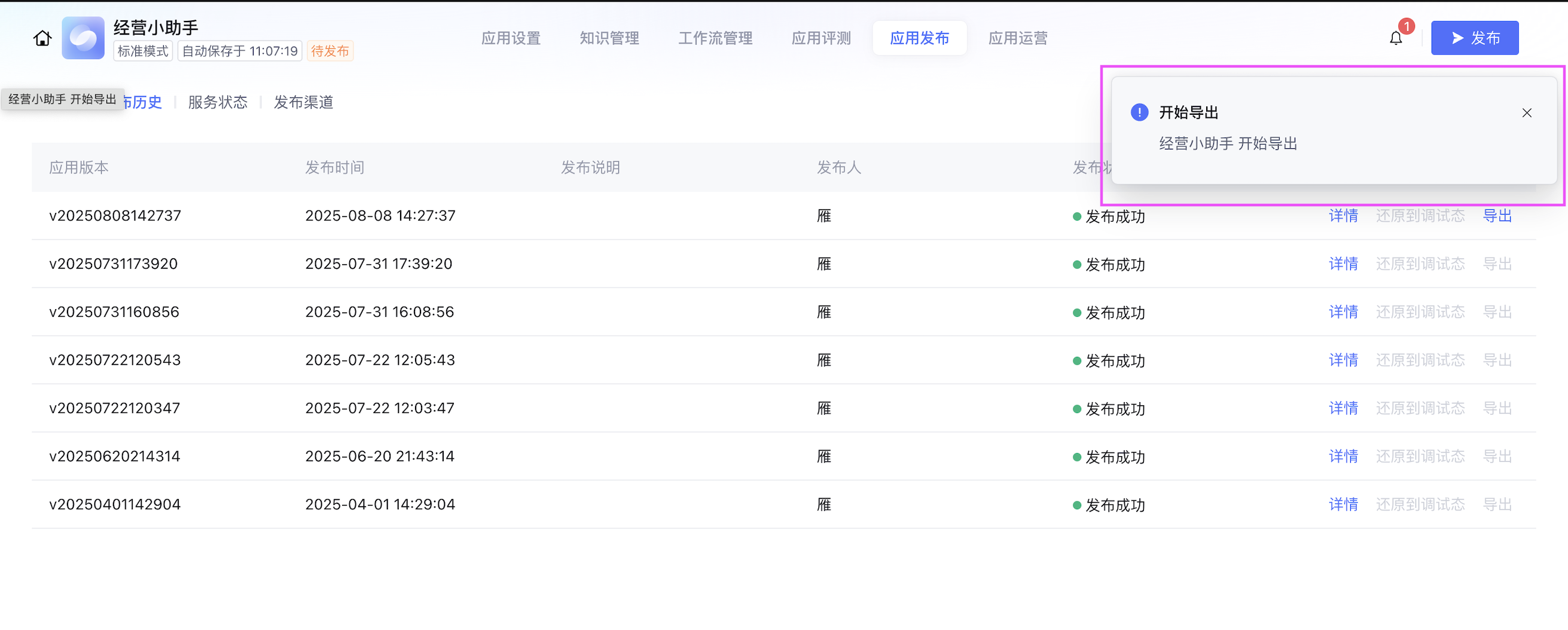
Task: Go to 应用运营 tab
Action: pyautogui.click(x=1018, y=38)
